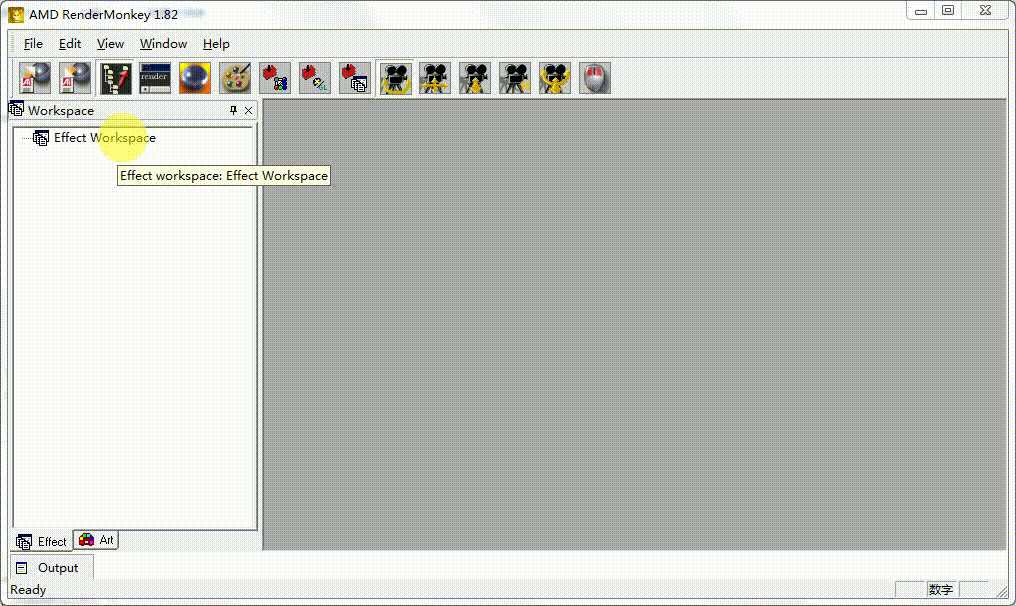Open the View menu
Screen dimensions: 1016x606
coord(110,43)
